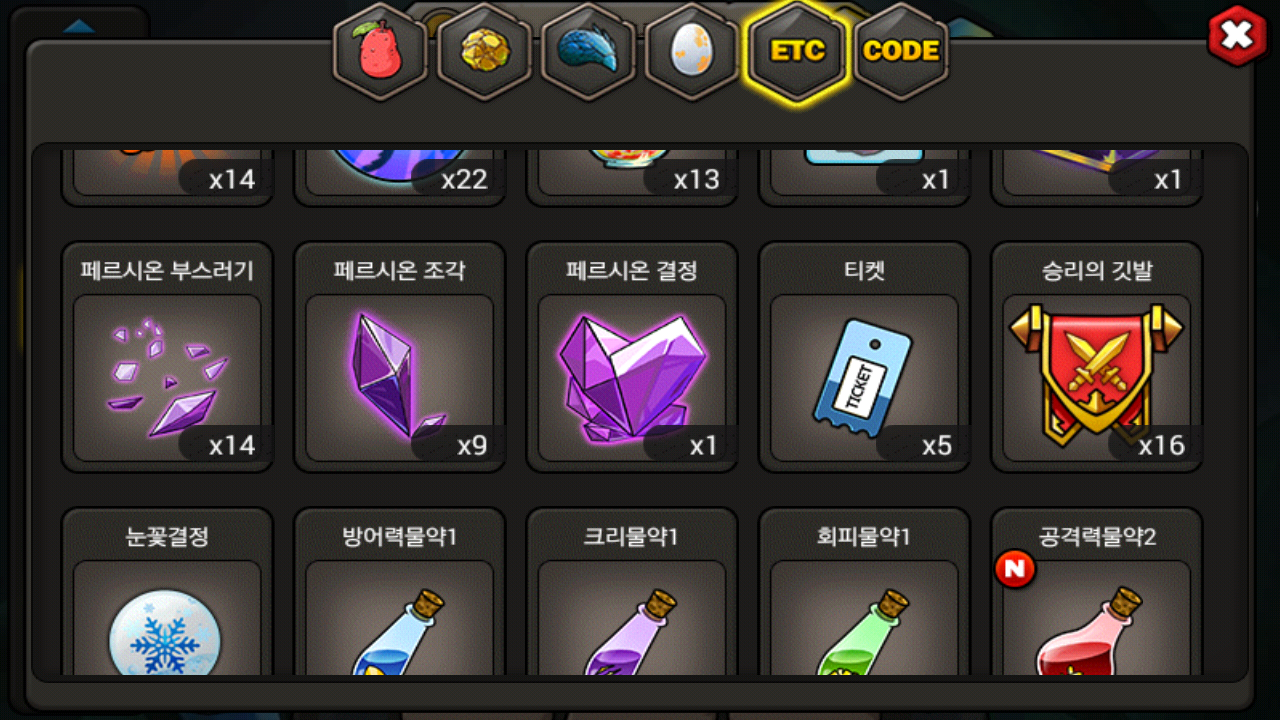
Task: Select the 페르시온 조각 purple crystal
Action: tap(399, 357)
